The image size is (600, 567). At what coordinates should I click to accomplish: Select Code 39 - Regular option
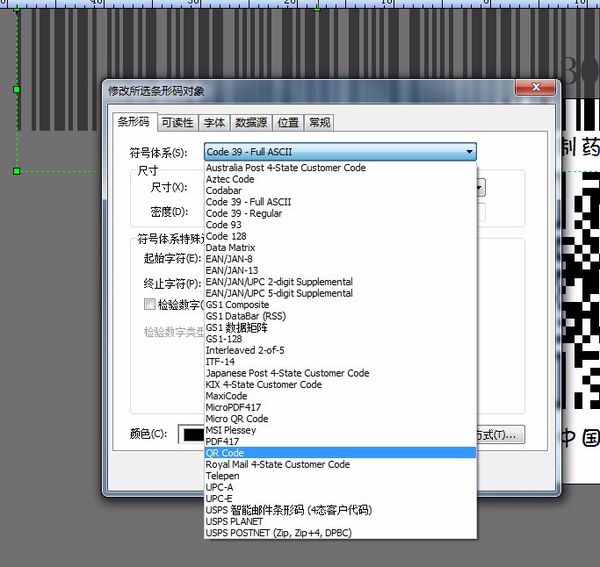coord(340,213)
